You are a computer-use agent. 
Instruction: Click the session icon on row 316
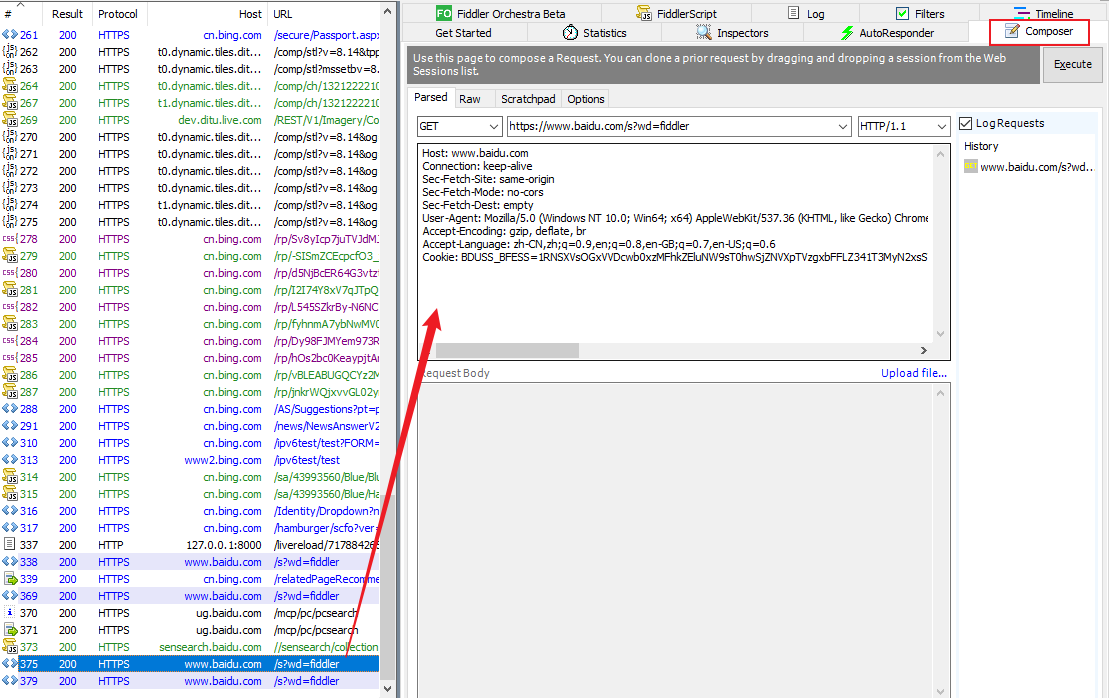pos(10,511)
